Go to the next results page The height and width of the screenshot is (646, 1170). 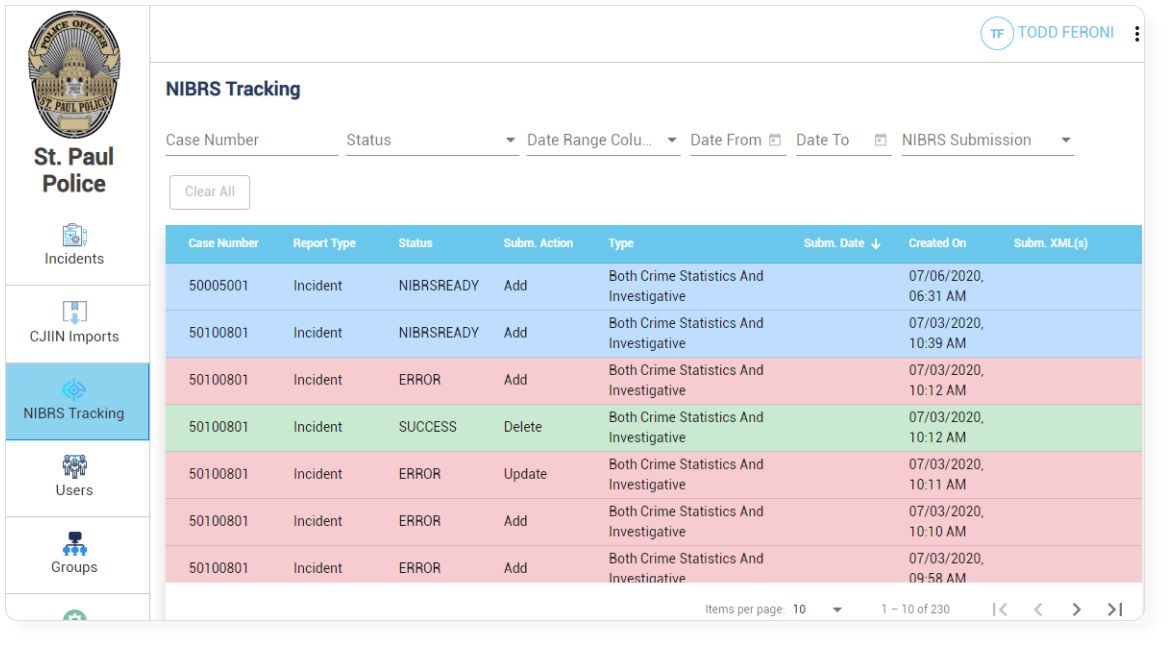[x=1076, y=609]
